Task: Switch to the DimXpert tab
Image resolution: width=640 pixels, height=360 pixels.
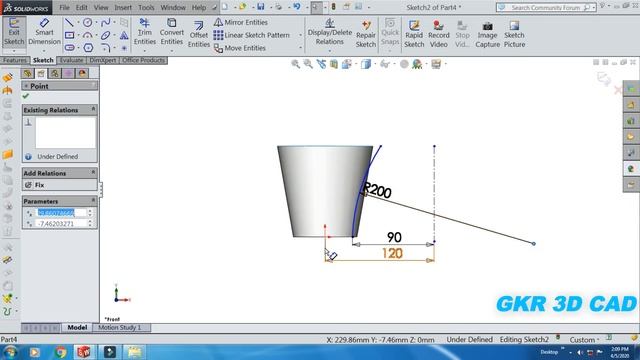Action: coord(102,60)
